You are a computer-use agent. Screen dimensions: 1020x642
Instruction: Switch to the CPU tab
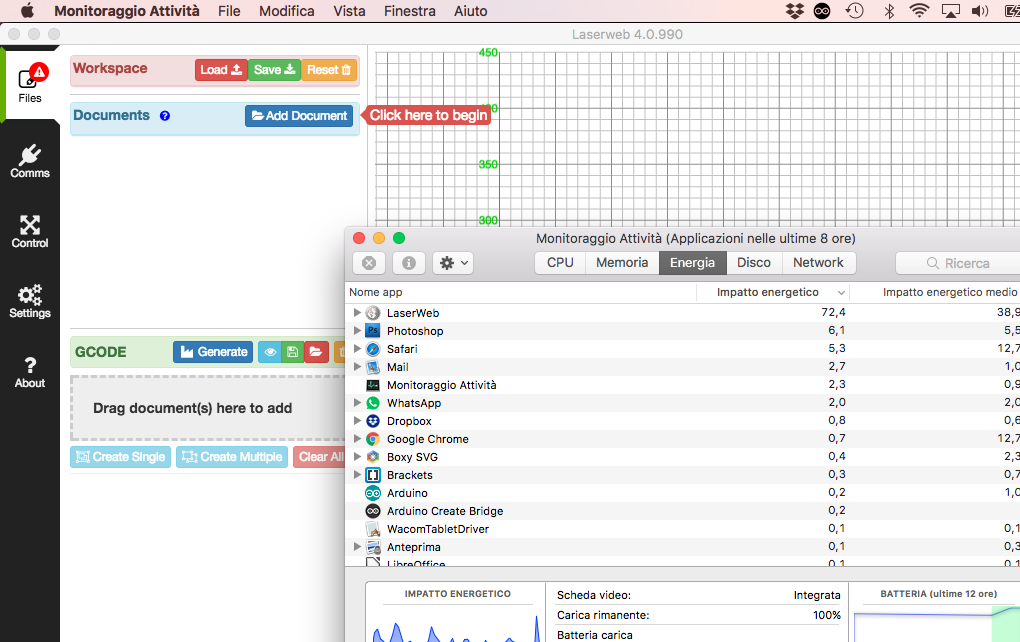point(560,263)
